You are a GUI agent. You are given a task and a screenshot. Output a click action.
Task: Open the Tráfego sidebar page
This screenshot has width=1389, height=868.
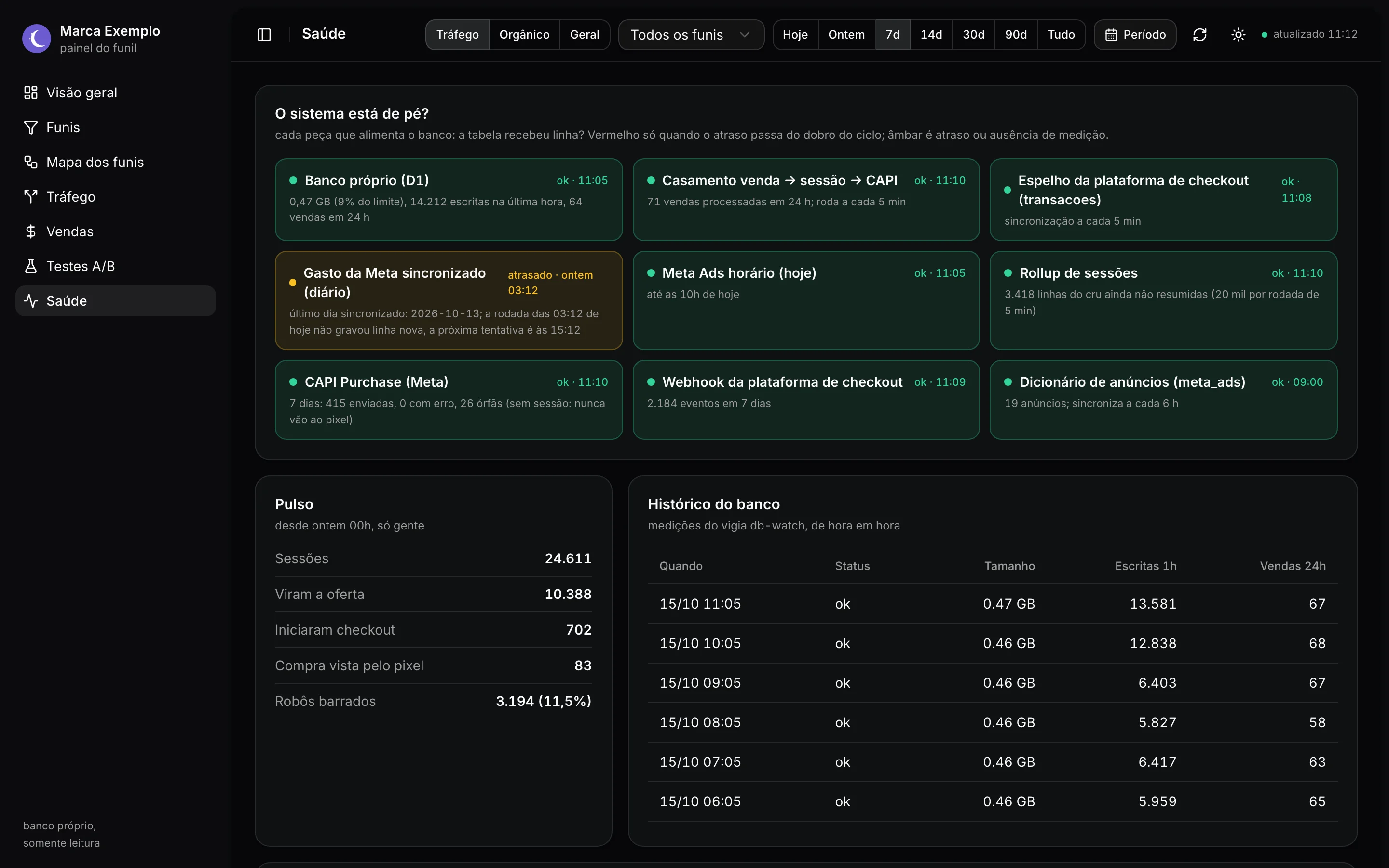[115, 197]
